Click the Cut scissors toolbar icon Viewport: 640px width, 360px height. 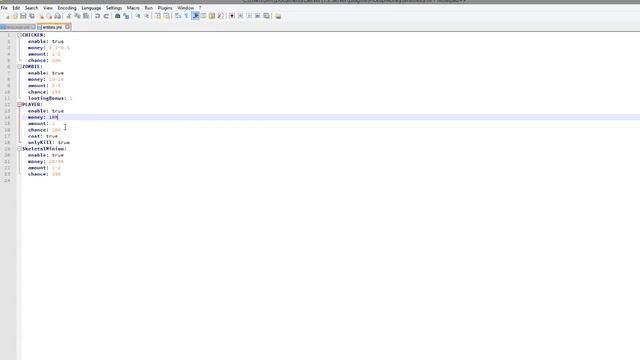[69, 16]
